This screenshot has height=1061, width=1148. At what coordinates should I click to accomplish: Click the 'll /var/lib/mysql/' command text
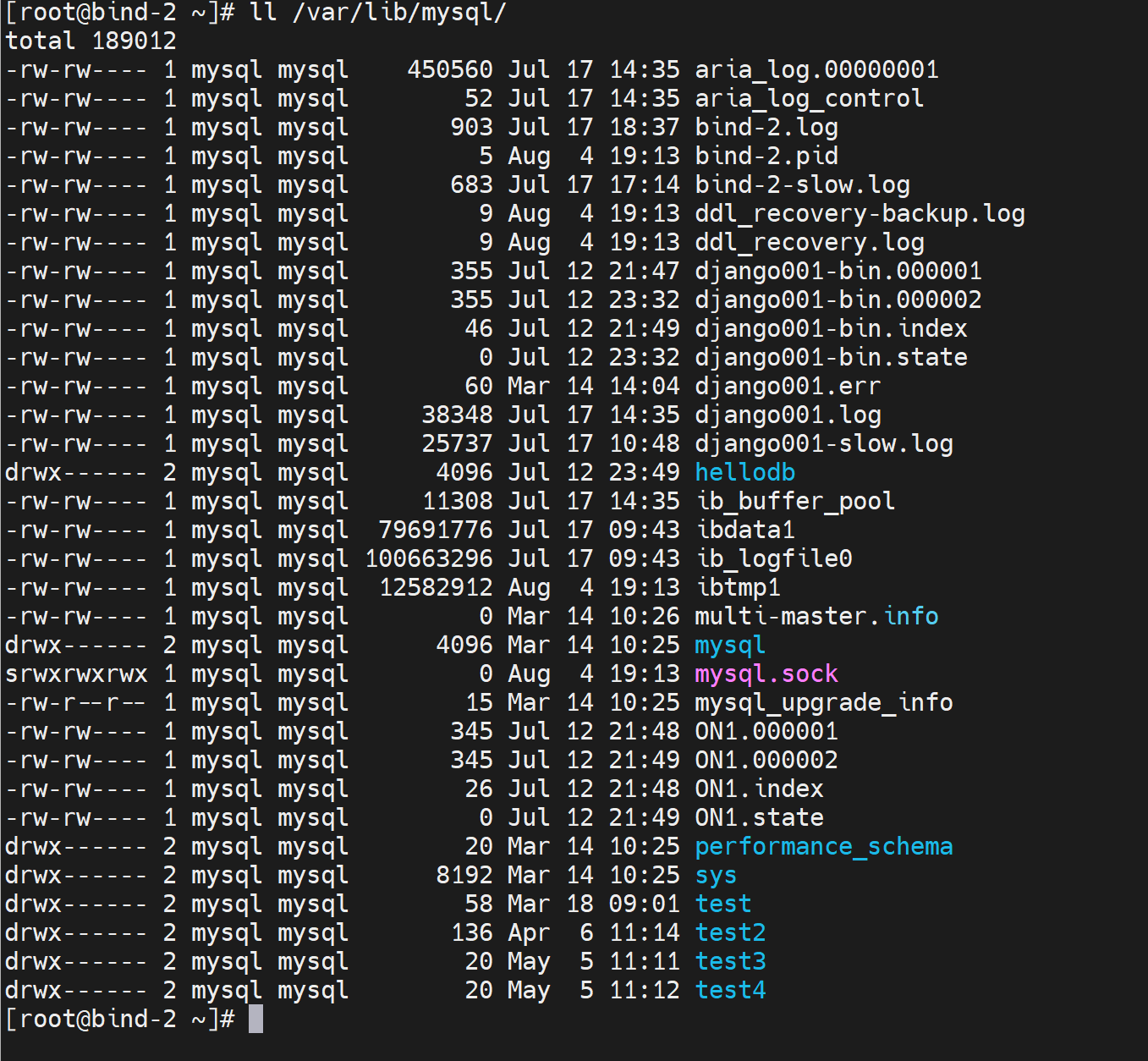377,13
